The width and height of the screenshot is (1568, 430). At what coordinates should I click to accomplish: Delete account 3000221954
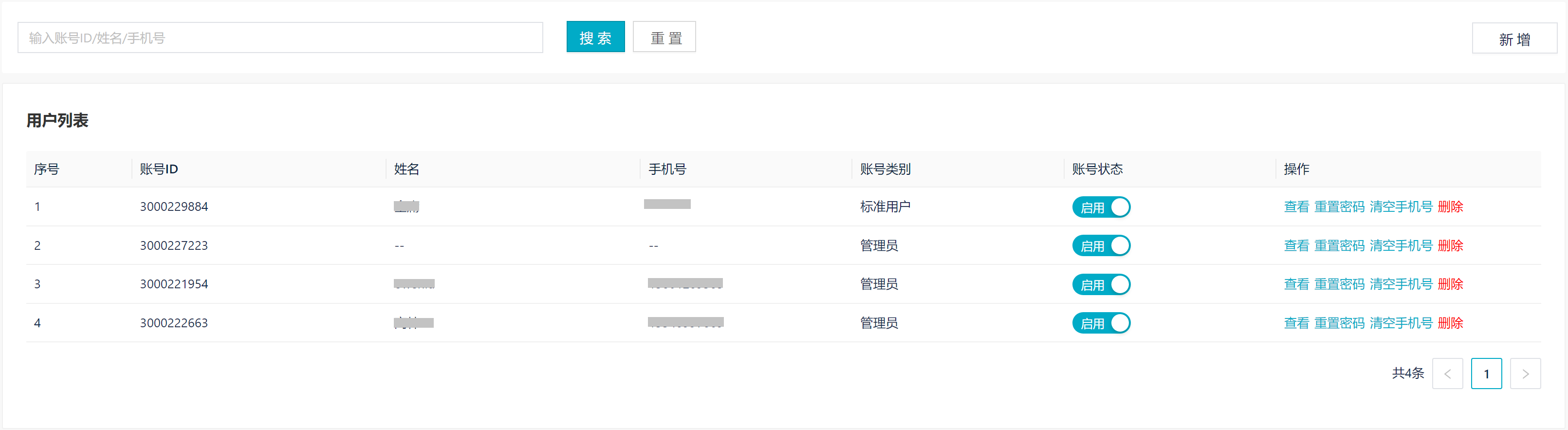coord(1449,284)
